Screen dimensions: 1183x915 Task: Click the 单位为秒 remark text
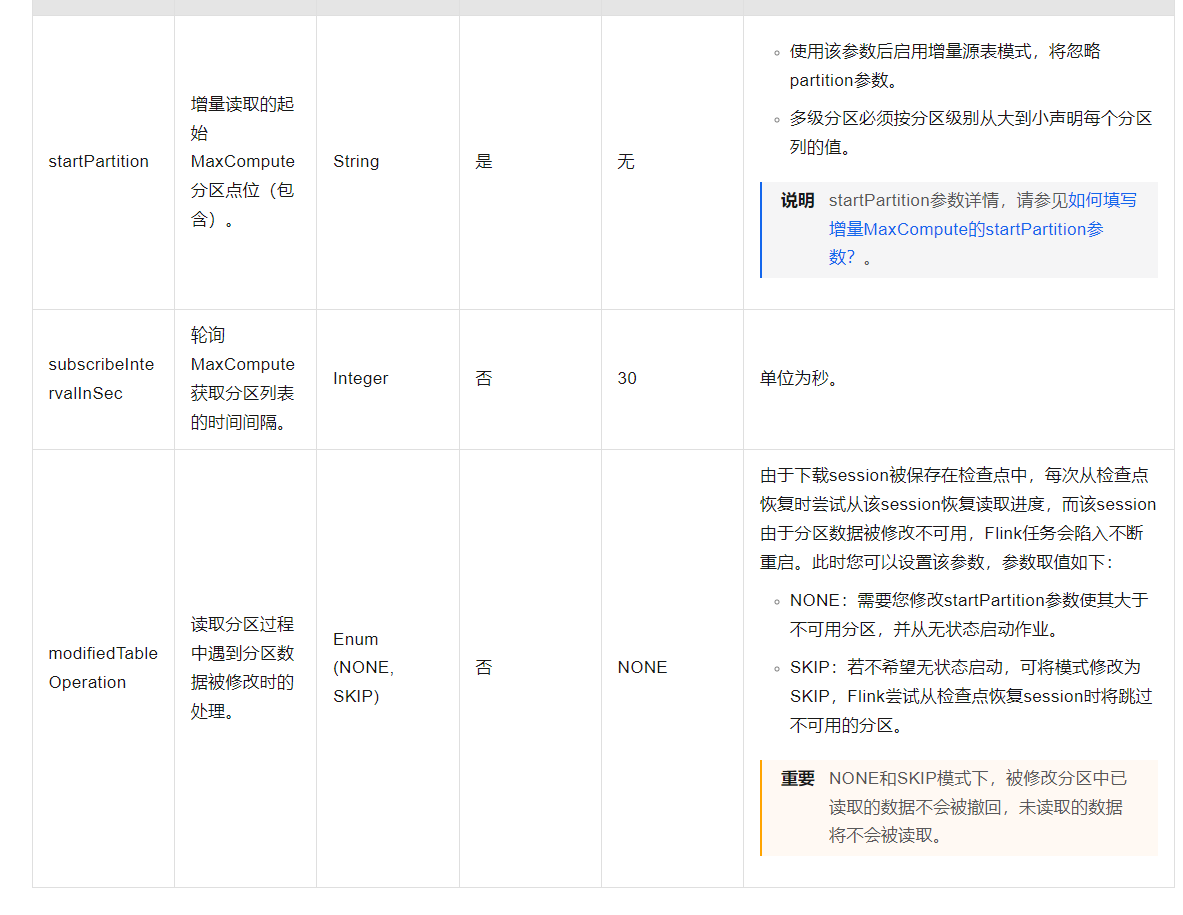(799, 379)
